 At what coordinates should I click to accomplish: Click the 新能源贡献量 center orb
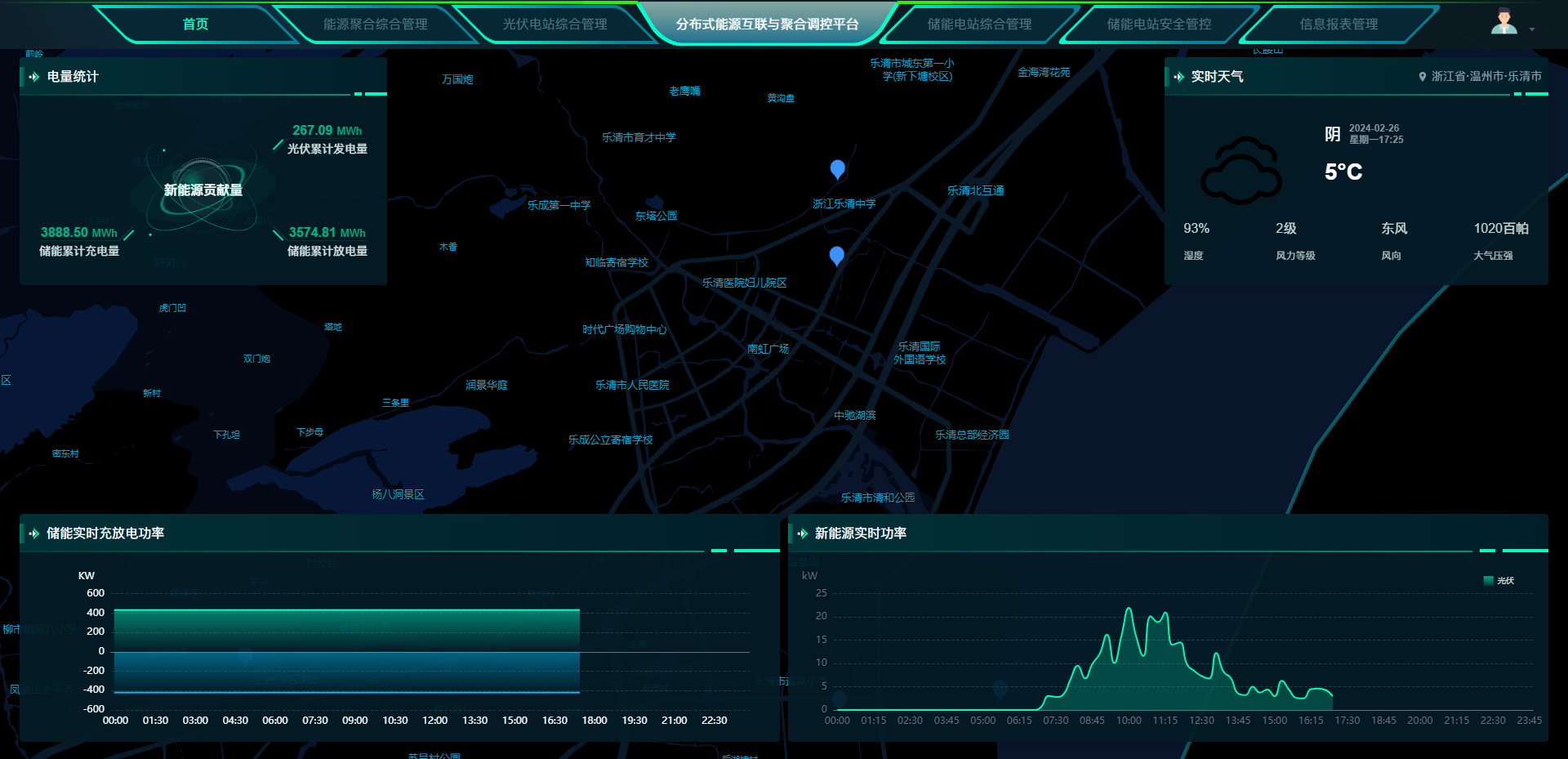(x=203, y=190)
